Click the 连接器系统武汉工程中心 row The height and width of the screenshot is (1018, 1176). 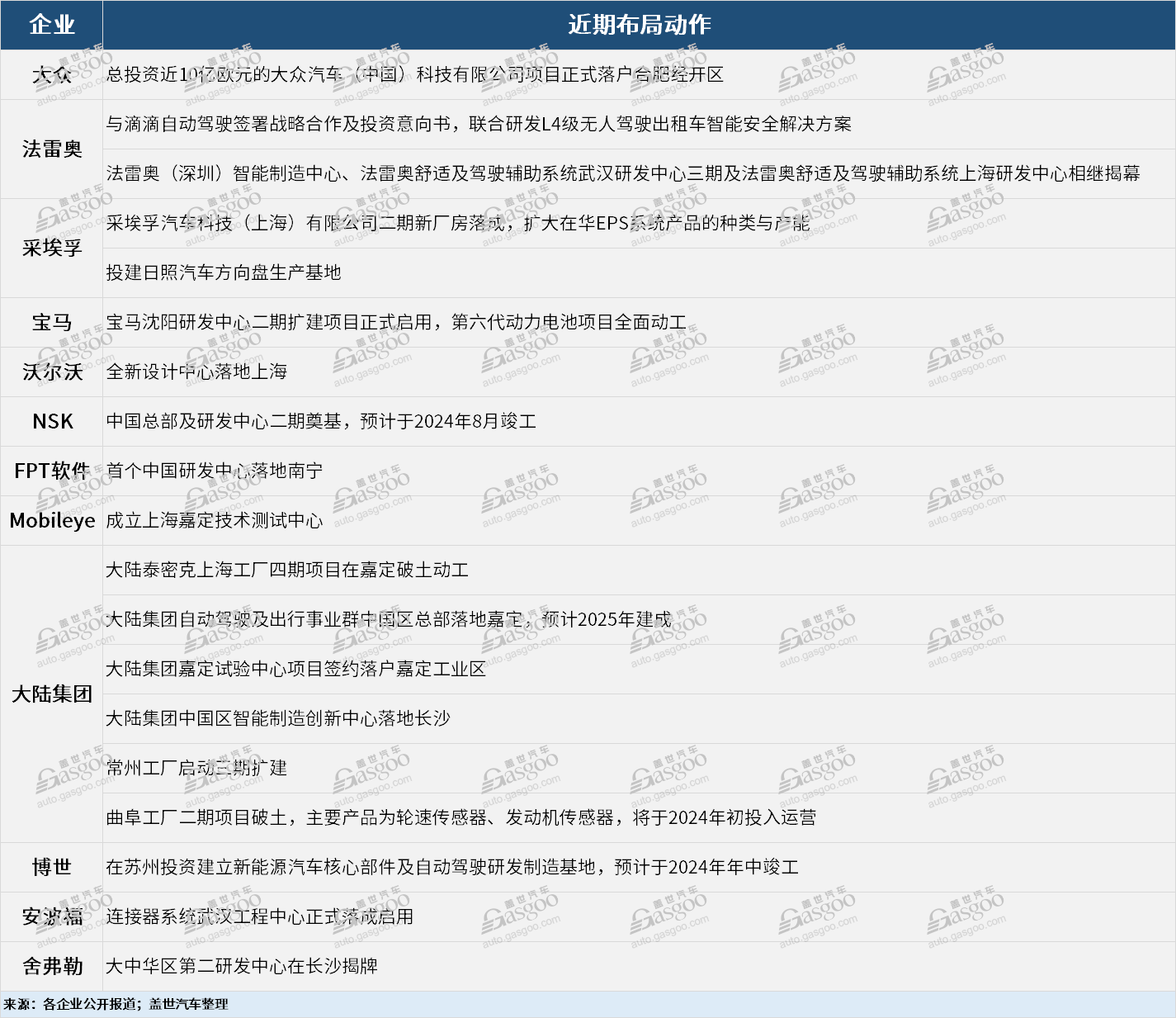[x=639, y=917]
